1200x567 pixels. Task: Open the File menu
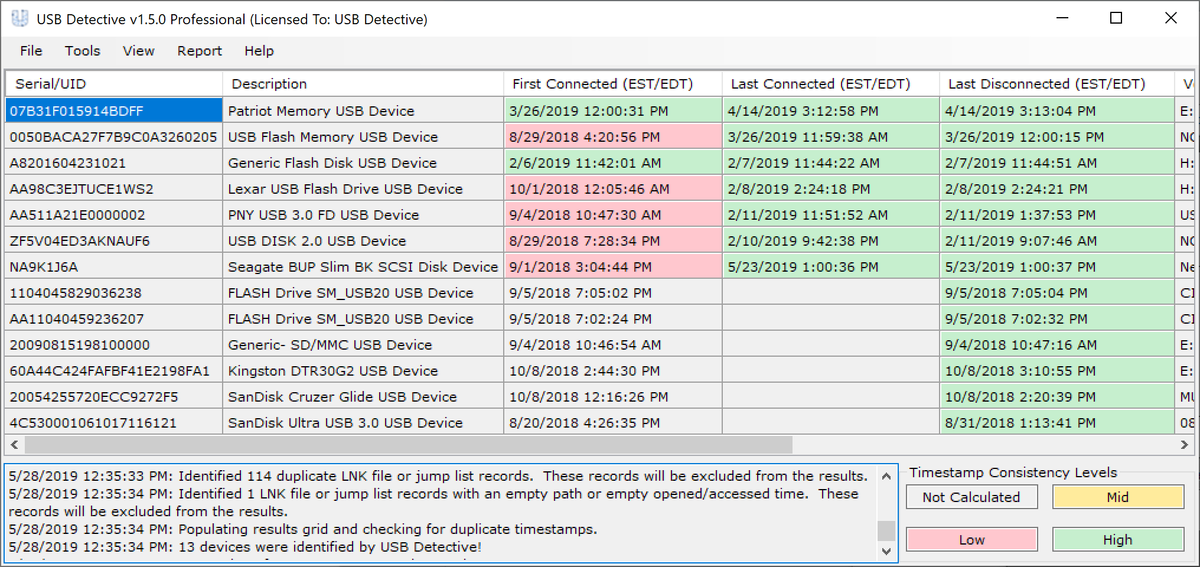pyautogui.click(x=31, y=51)
